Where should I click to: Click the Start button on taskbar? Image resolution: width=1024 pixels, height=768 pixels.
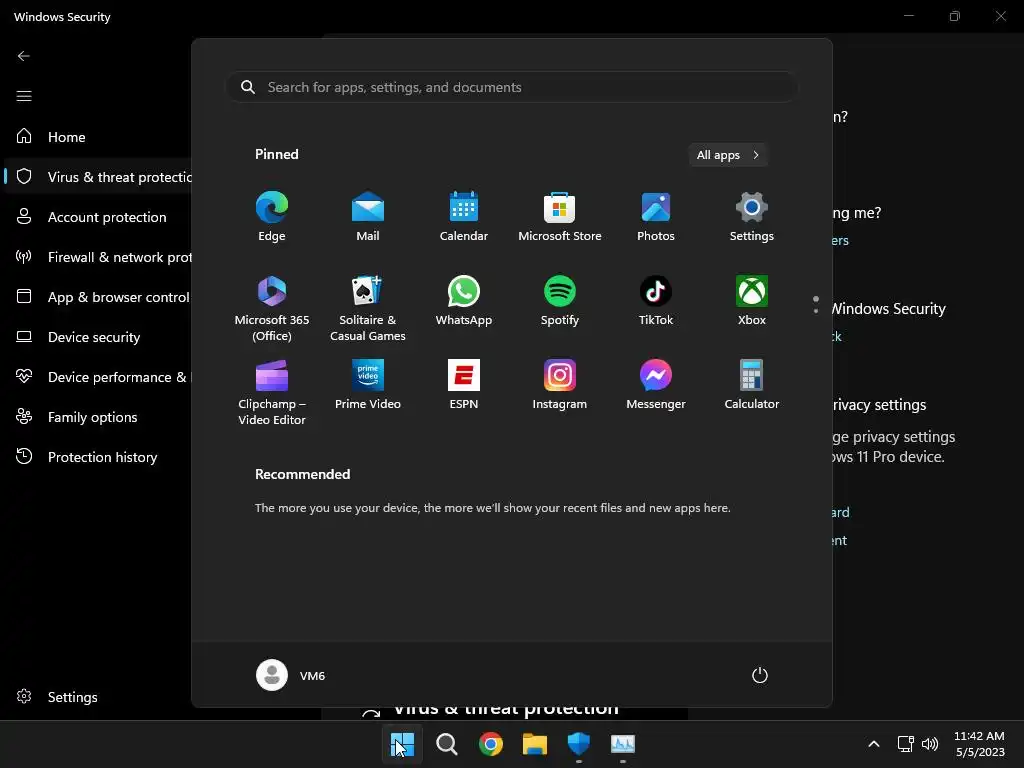402,744
